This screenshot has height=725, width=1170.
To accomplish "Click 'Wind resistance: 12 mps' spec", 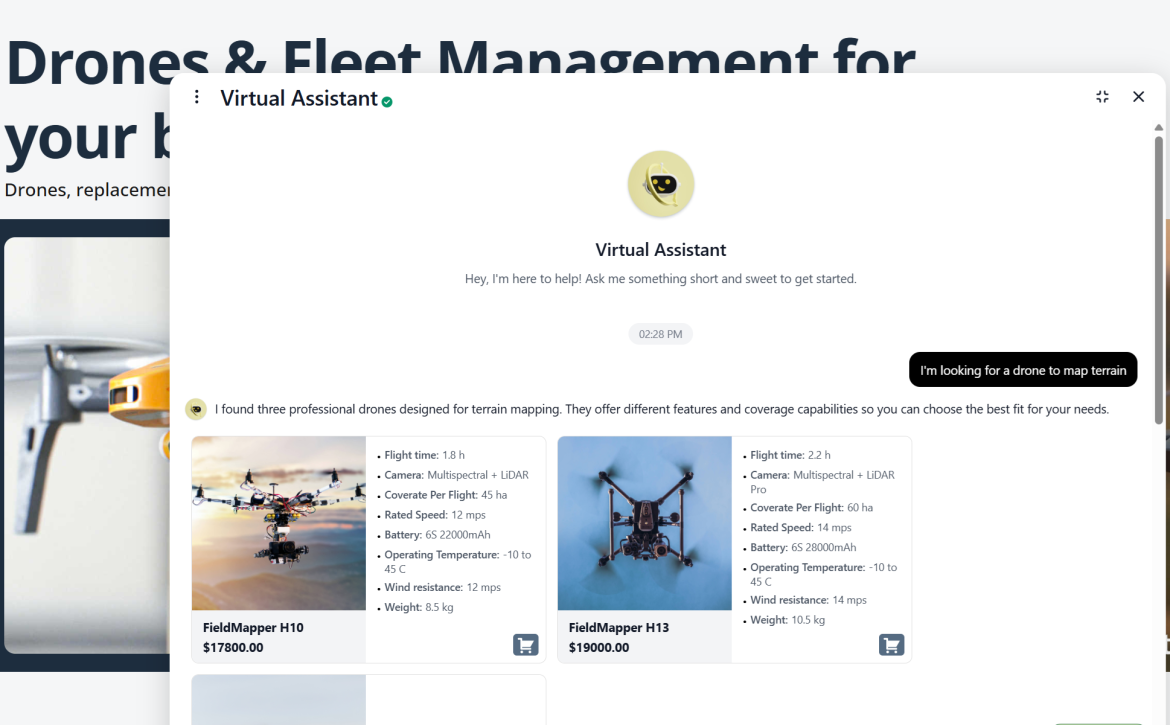I will 442,587.
